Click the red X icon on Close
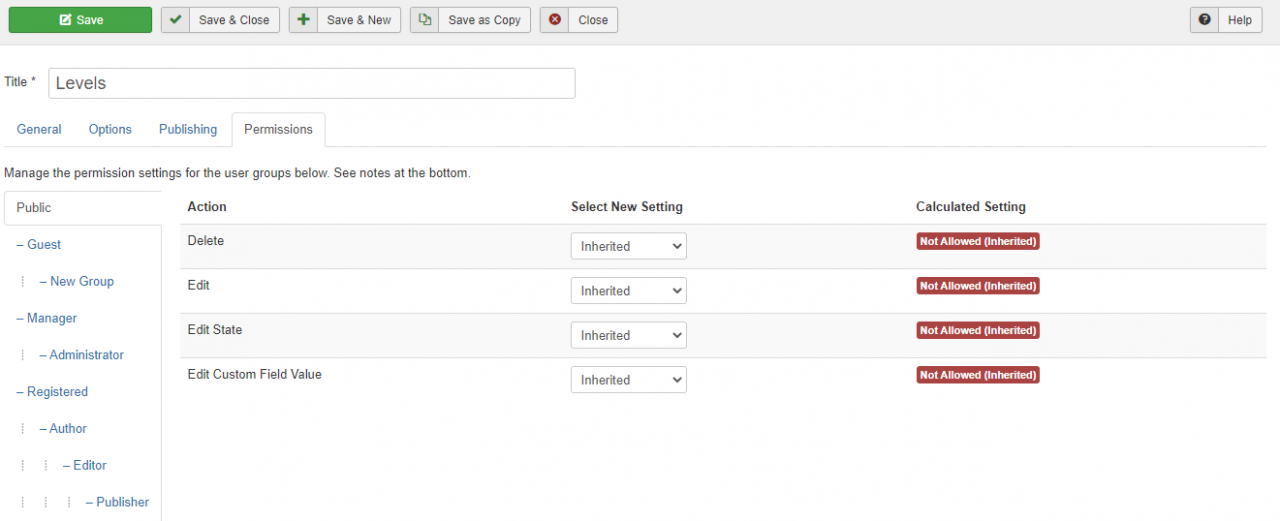 pyautogui.click(x=555, y=20)
